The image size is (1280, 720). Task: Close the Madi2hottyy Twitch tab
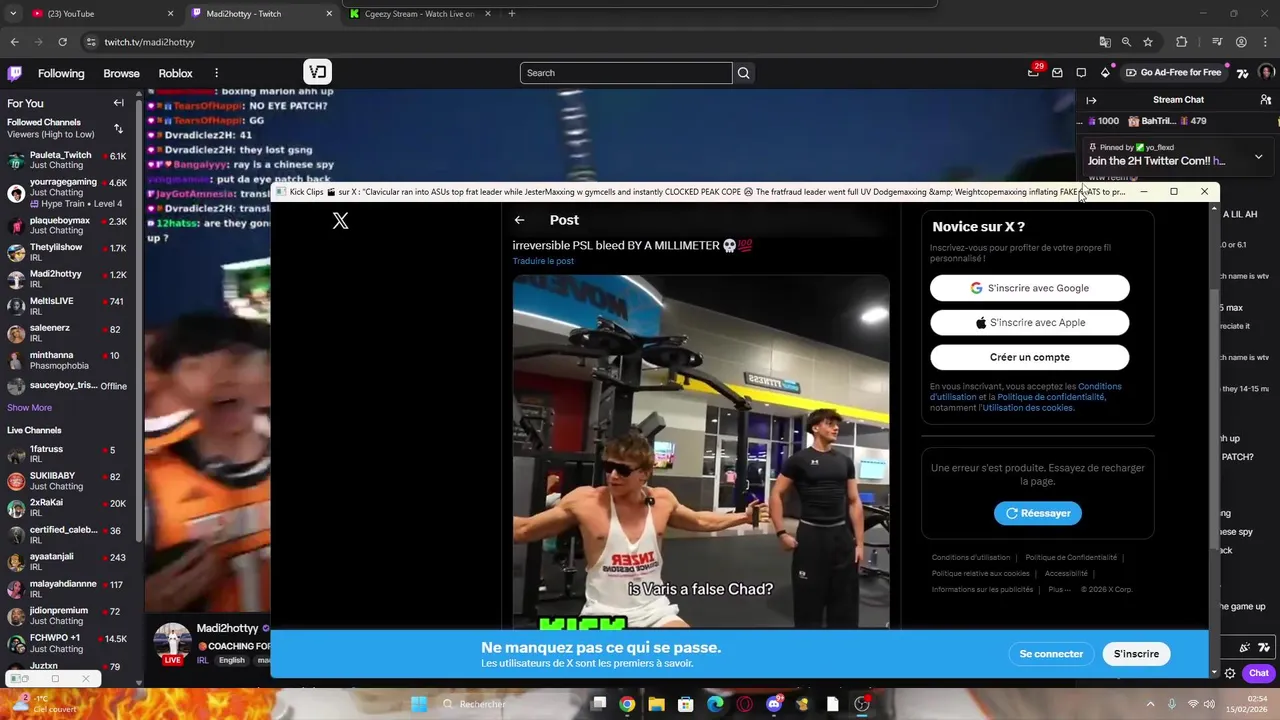click(x=329, y=14)
